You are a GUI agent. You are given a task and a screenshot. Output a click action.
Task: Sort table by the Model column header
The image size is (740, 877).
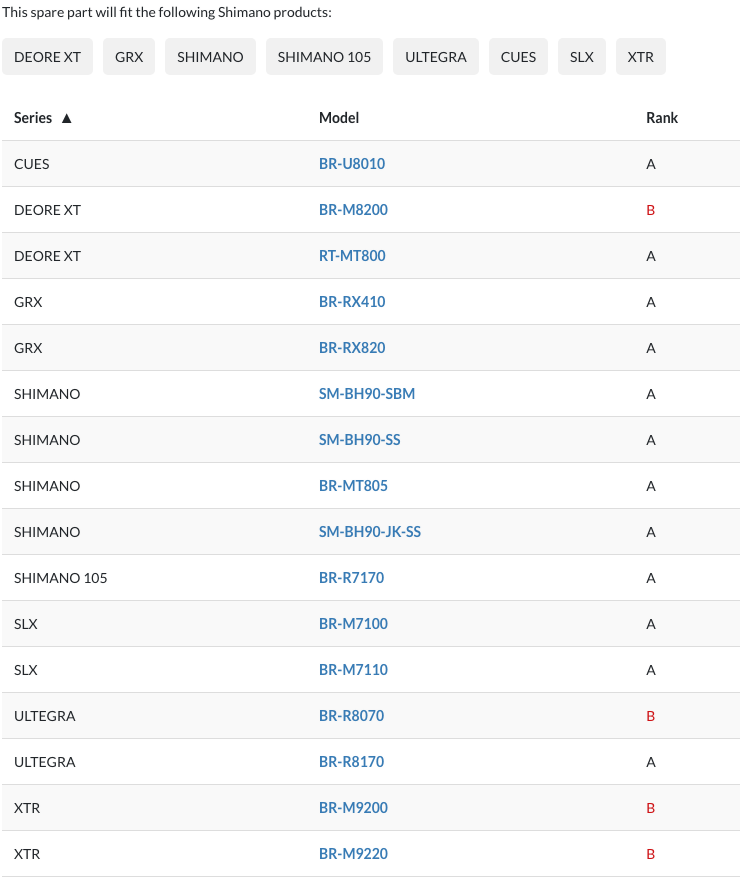pyautogui.click(x=339, y=118)
